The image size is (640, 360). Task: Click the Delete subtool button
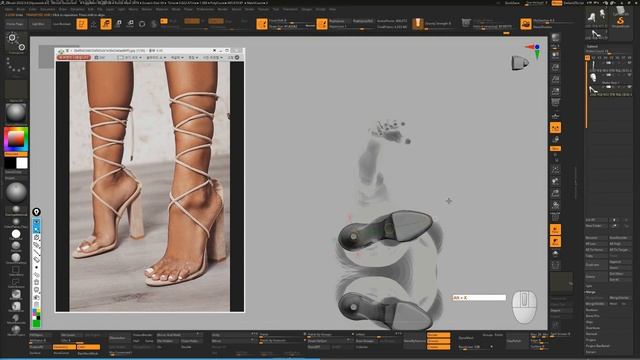(596, 277)
